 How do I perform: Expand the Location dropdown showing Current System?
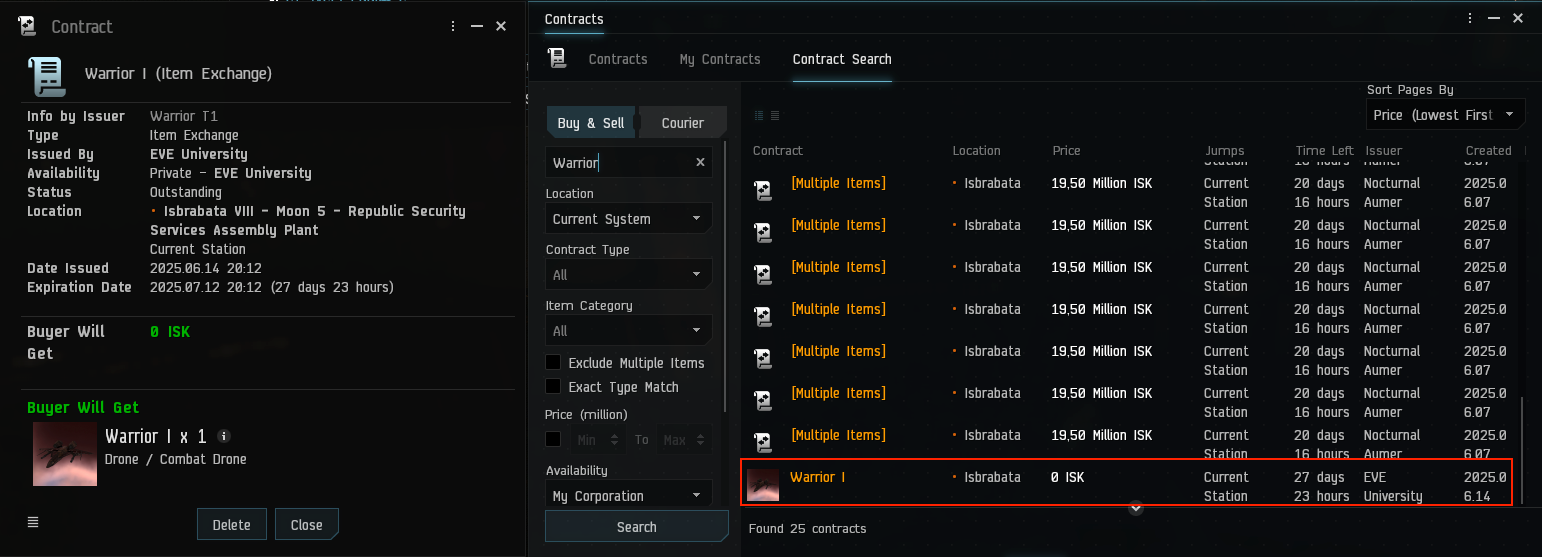pos(628,219)
